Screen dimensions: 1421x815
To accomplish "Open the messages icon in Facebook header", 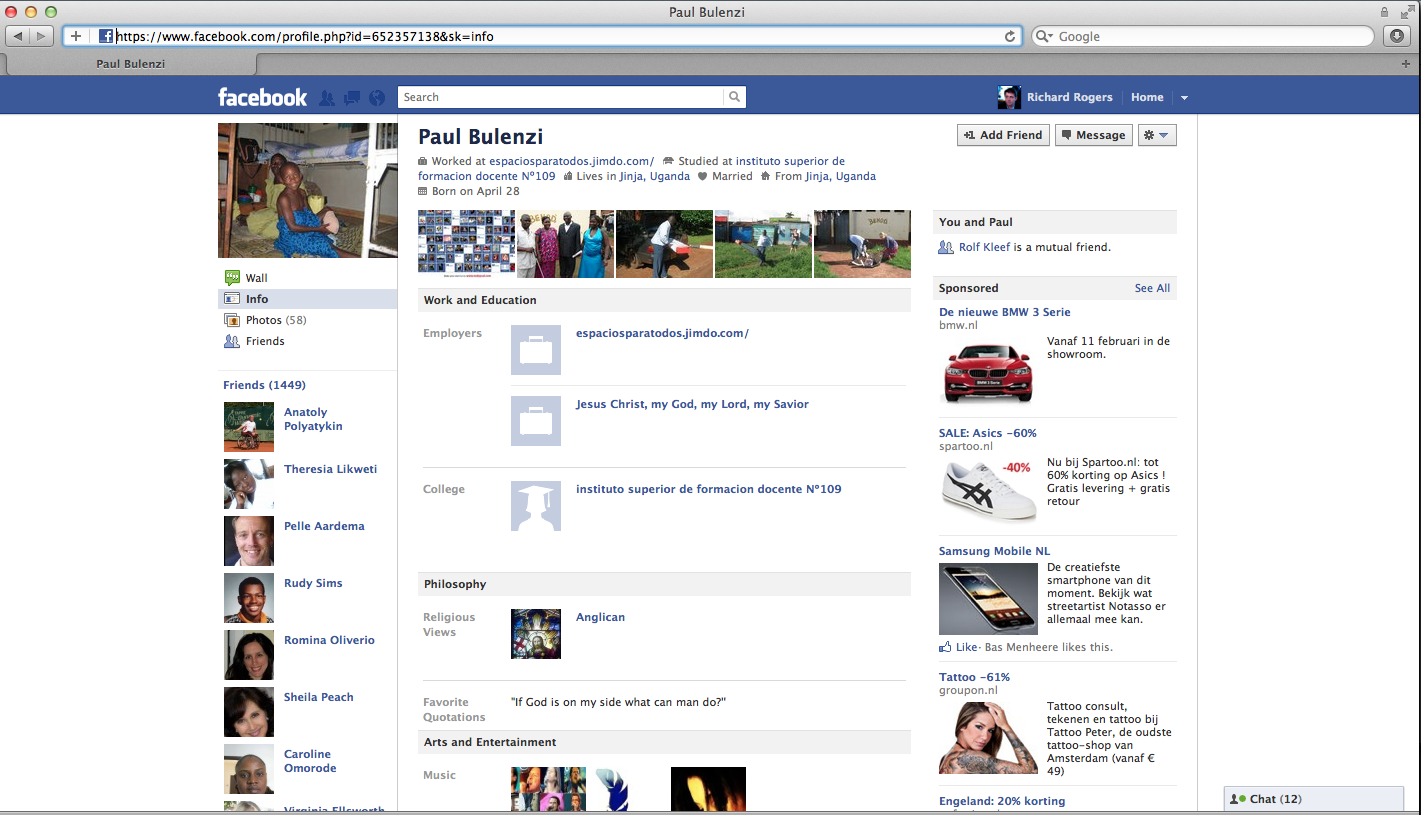I will pyautogui.click(x=352, y=98).
